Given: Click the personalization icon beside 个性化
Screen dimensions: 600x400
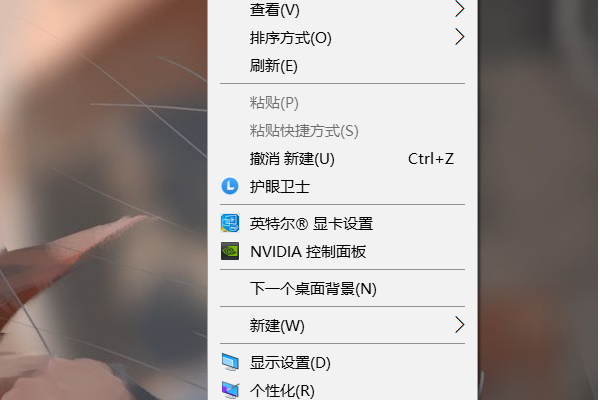Looking at the screenshot, I should pos(230,390).
